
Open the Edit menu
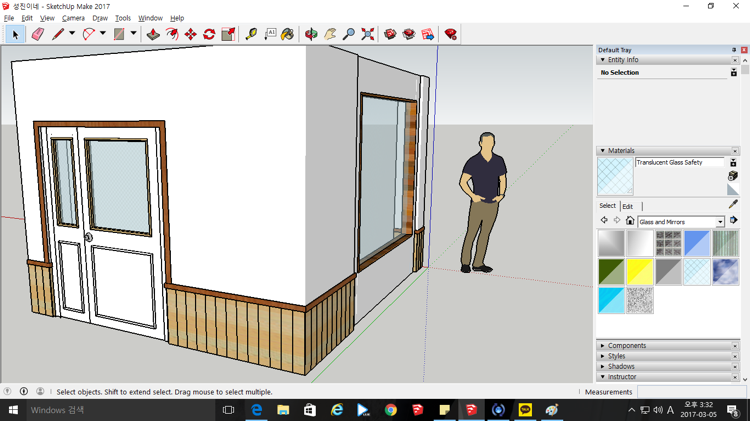coord(27,18)
